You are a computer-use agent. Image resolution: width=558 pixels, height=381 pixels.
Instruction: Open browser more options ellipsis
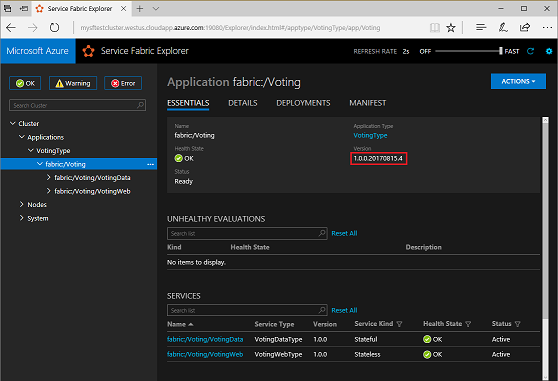coord(547,27)
